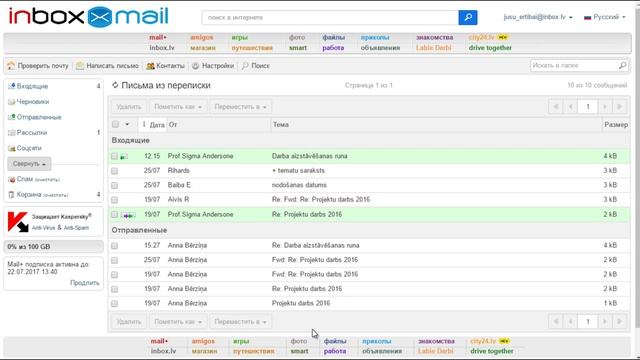Click the replied icon on Darba aizstāvēšanas runa
640x360 pixels.
pyautogui.click(x=124, y=156)
